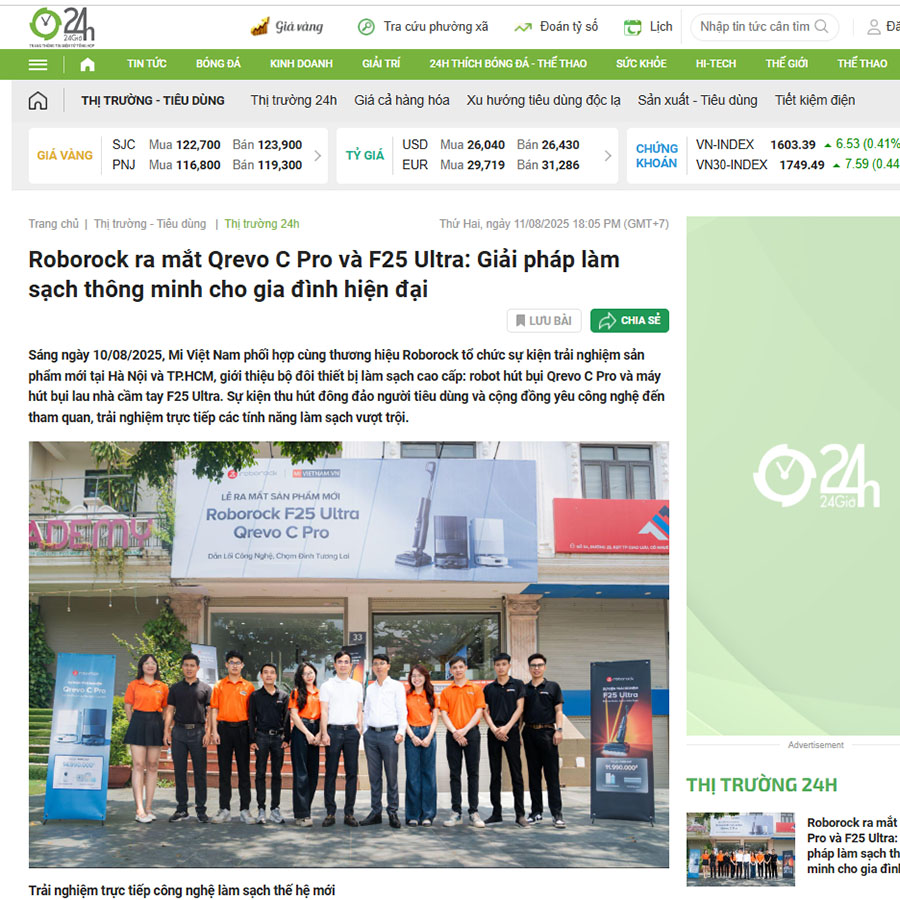The image size is (900, 900).
Task: Click the Tra cứu phường xã link
Action: (436, 26)
